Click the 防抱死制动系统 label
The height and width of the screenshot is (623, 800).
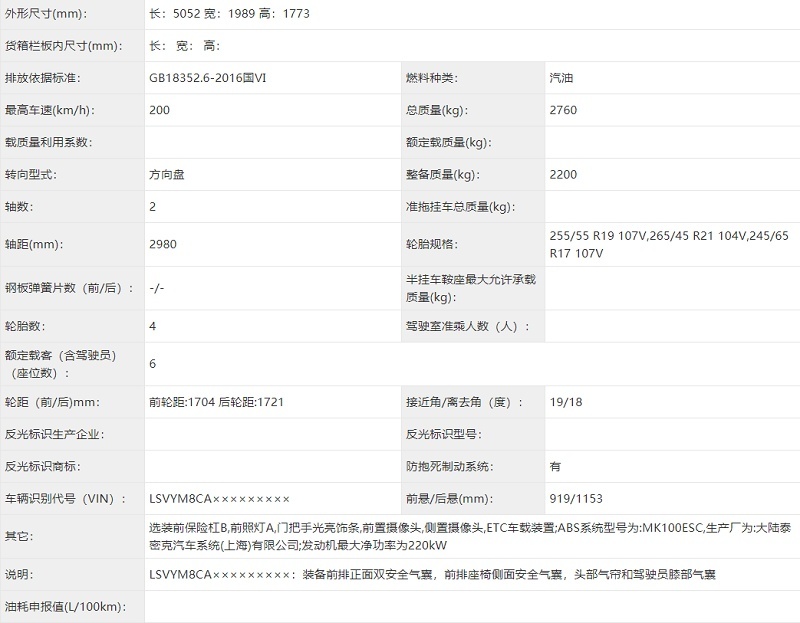click(x=449, y=466)
